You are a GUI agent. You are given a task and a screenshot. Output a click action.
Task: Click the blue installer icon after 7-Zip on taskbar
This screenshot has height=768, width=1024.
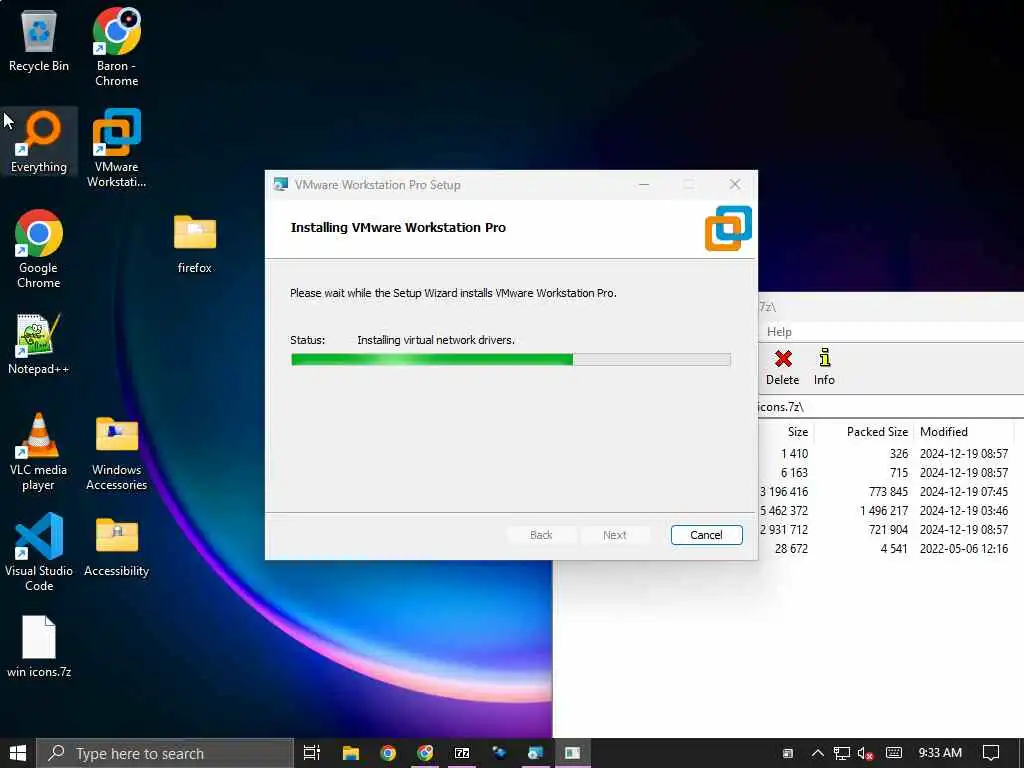point(499,753)
